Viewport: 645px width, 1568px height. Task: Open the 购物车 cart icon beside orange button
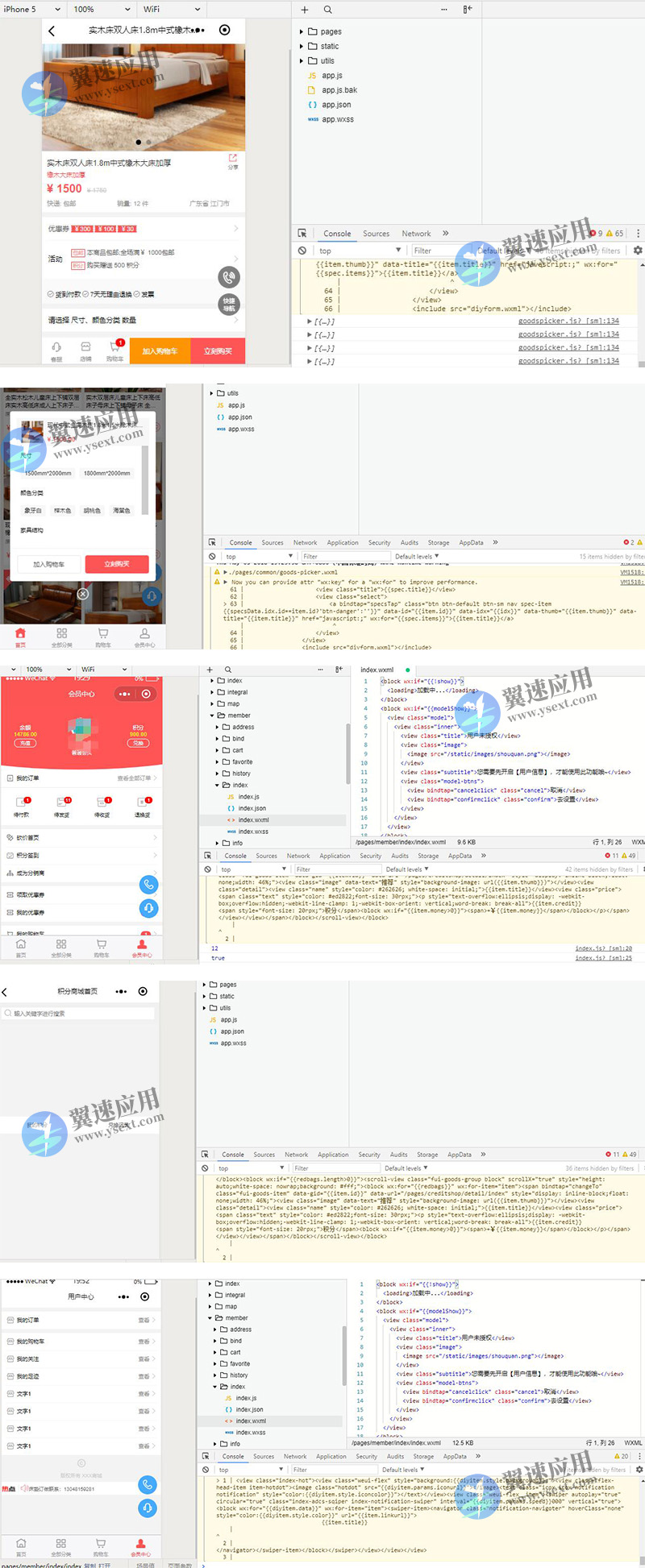tap(114, 351)
